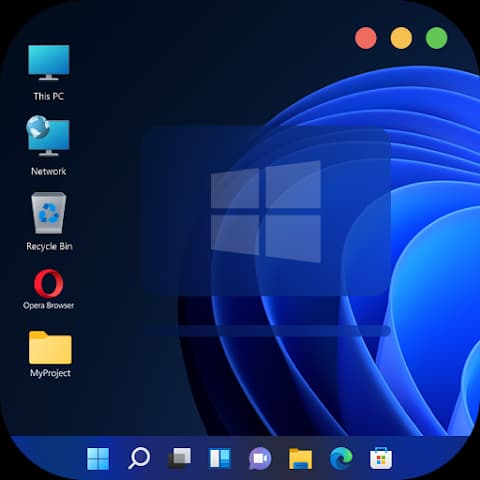Open Microsoft Store from the taskbar
Screen dimensions: 480x480
coord(381,458)
